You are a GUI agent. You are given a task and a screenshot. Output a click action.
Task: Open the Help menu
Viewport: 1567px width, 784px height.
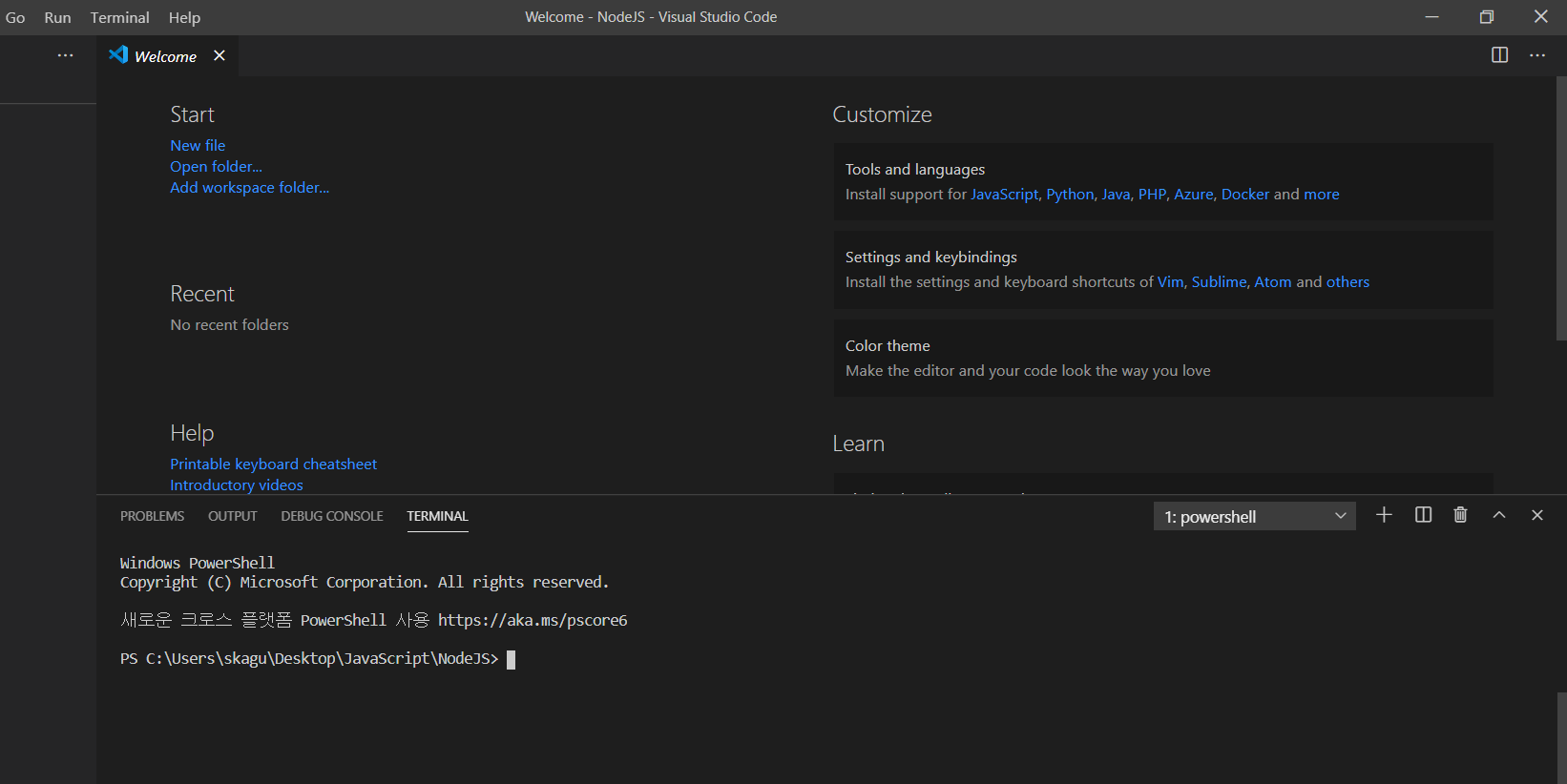point(184,17)
